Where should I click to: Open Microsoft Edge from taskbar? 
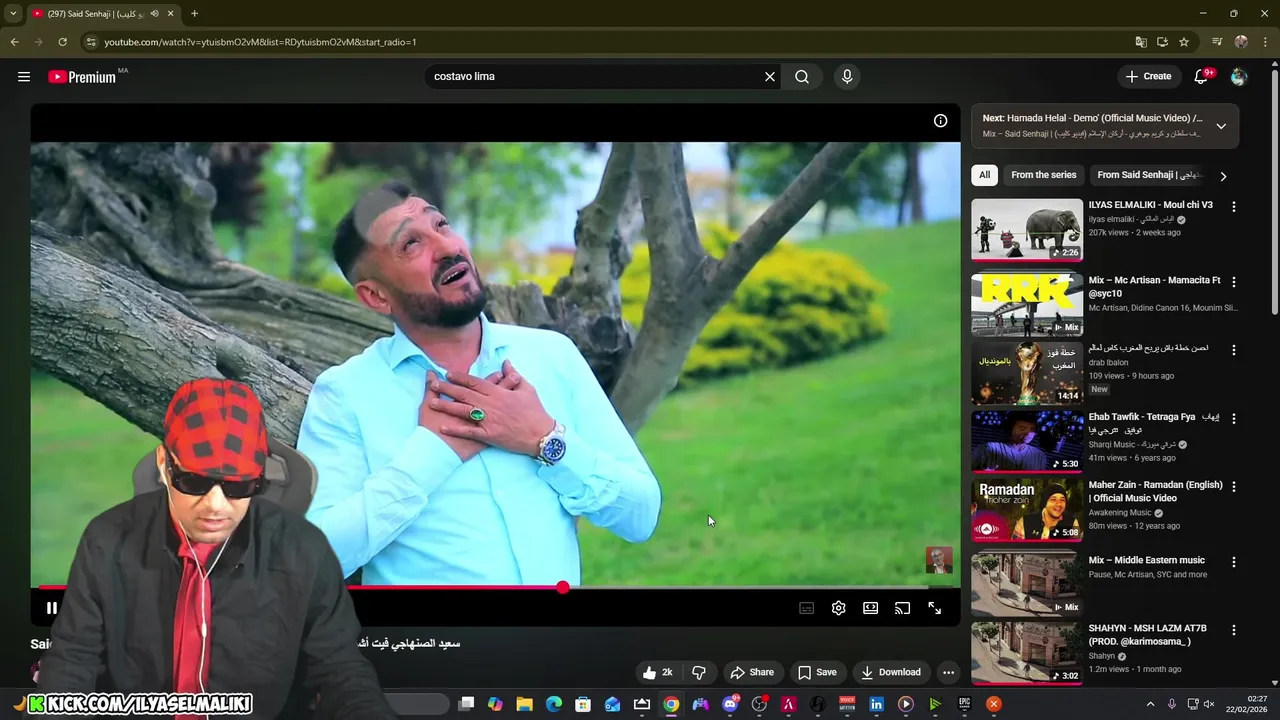(554, 704)
